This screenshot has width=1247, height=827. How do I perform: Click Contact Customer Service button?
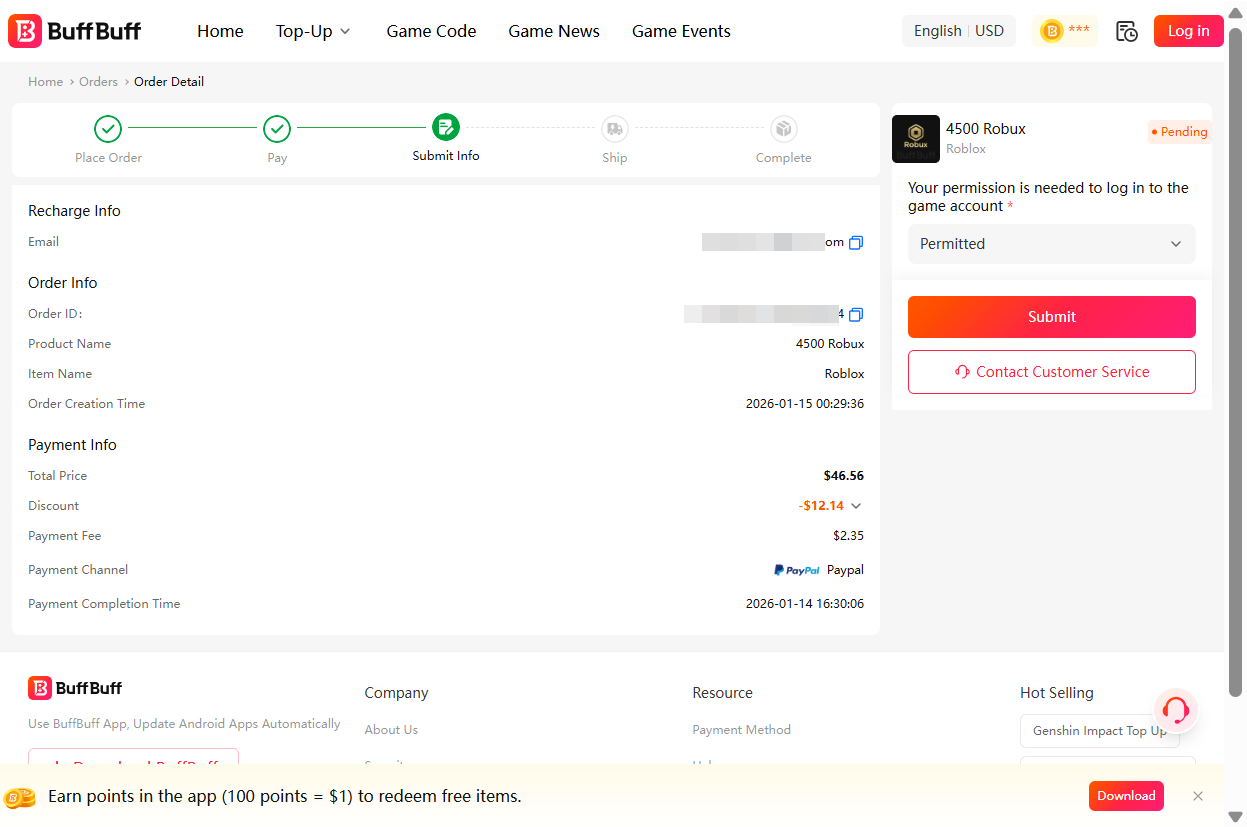tap(1051, 372)
